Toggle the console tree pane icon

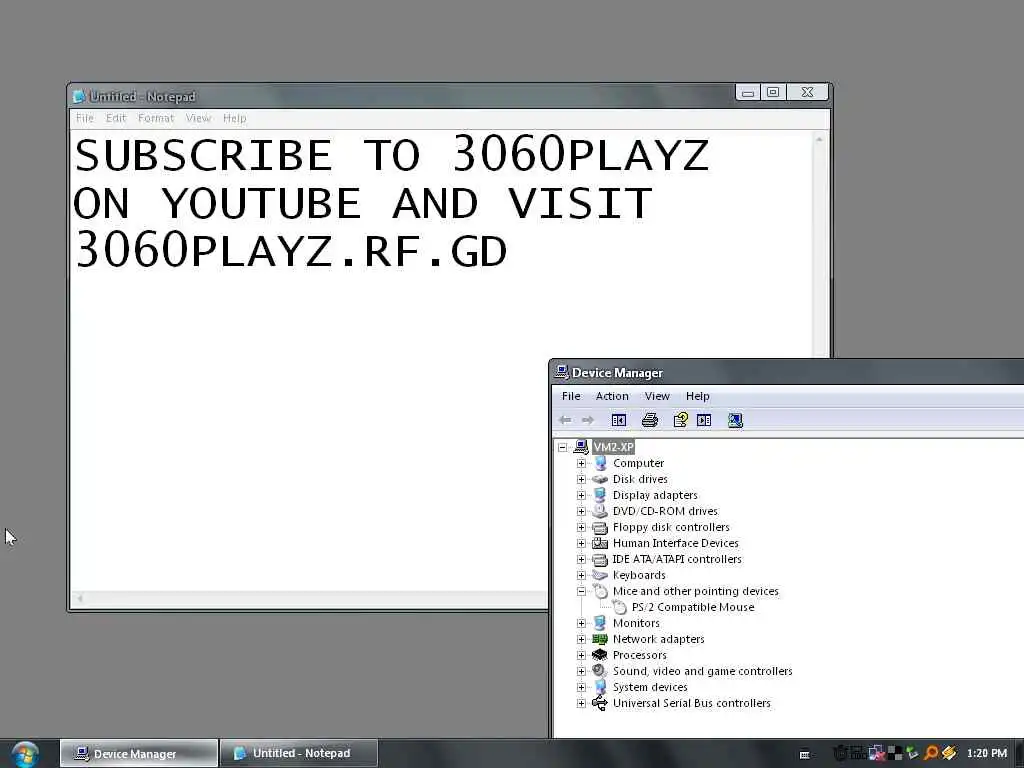(x=618, y=420)
